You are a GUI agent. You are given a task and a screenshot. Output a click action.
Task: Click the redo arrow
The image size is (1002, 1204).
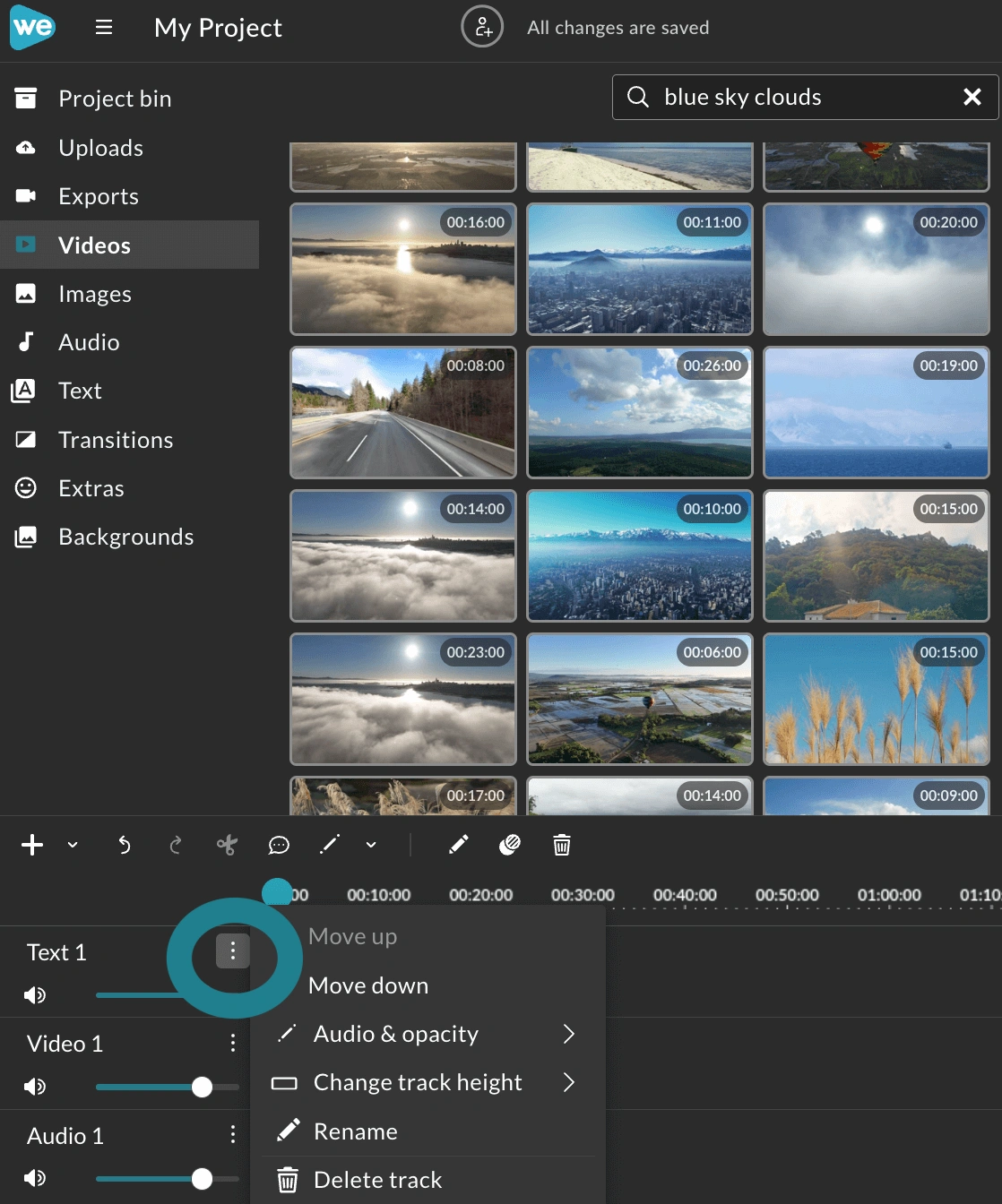tap(176, 845)
